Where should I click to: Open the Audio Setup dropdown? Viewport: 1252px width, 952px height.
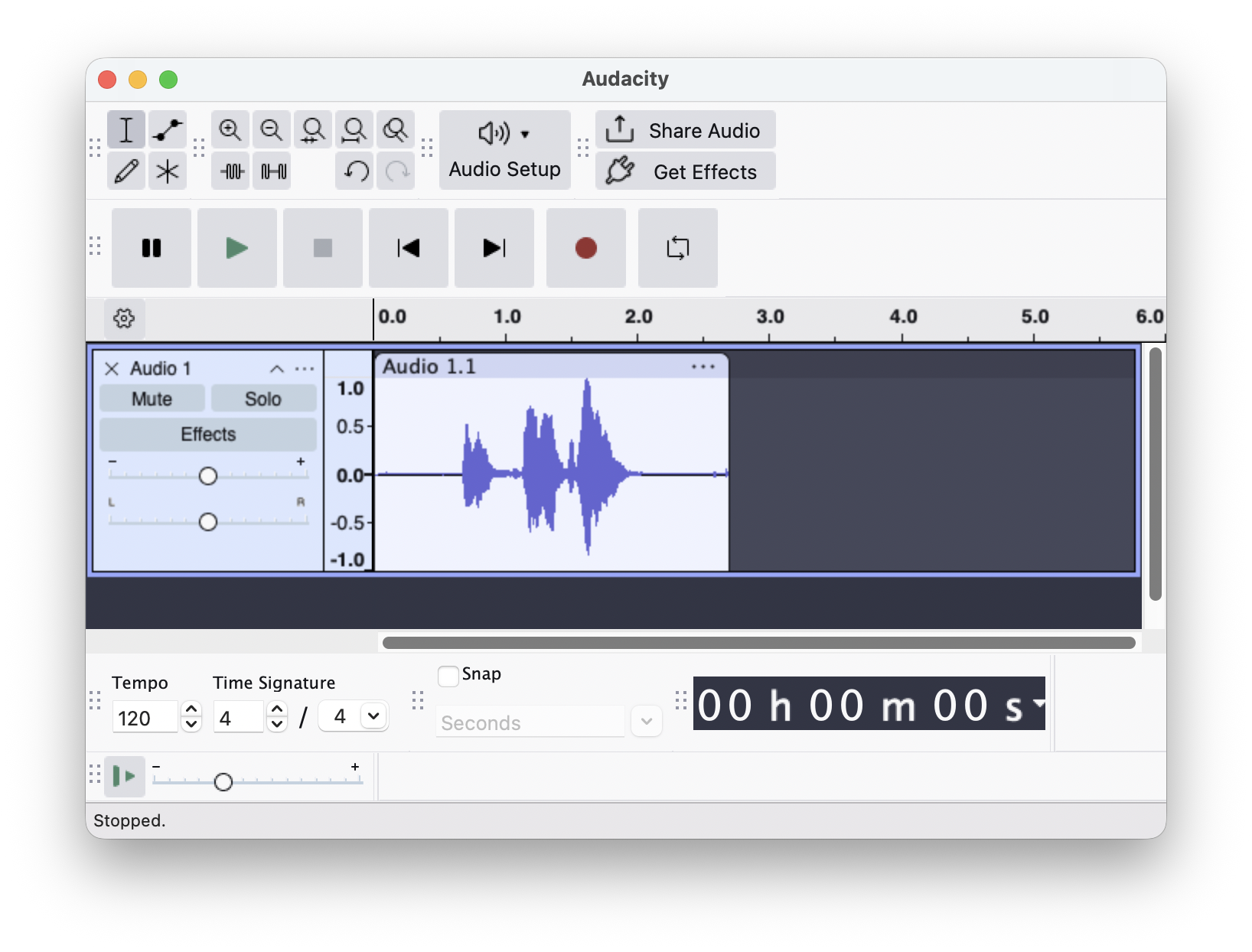[x=505, y=150]
